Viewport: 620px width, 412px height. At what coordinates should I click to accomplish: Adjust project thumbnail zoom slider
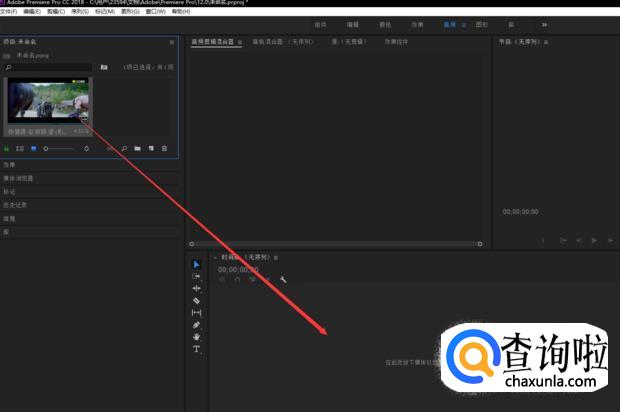click(59, 149)
